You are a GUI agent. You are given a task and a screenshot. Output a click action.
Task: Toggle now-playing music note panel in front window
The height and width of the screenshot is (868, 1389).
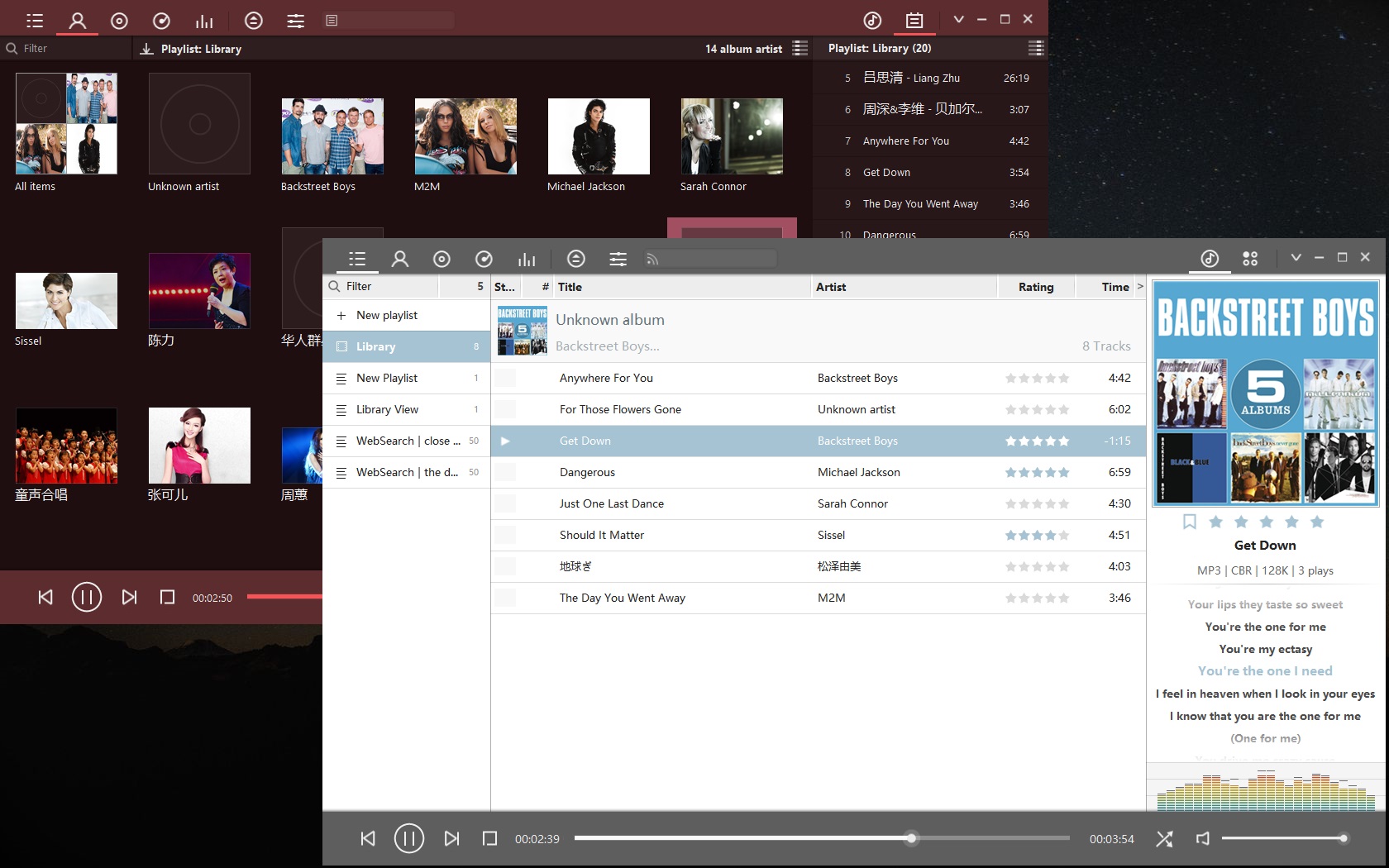1210,259
